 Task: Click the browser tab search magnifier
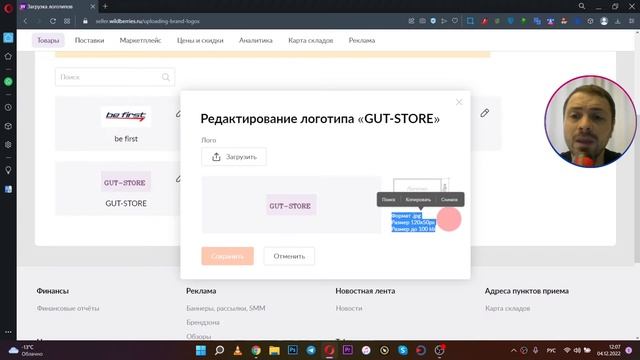click(582, 6)
